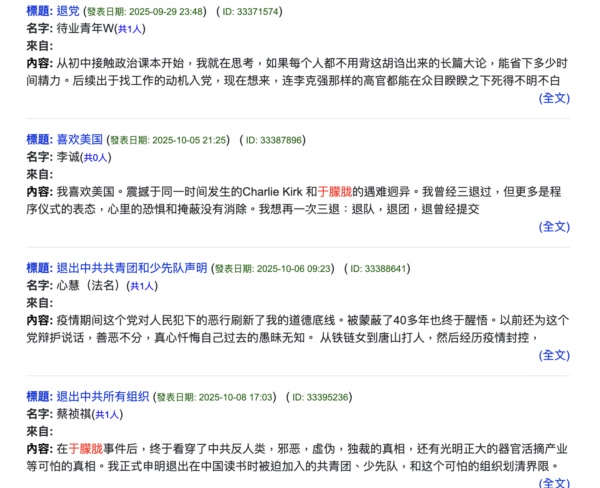This screenshot has height=488, width=600.
Task: Open "退出中共共青团和少先队声明" title link
Action: 131,269
